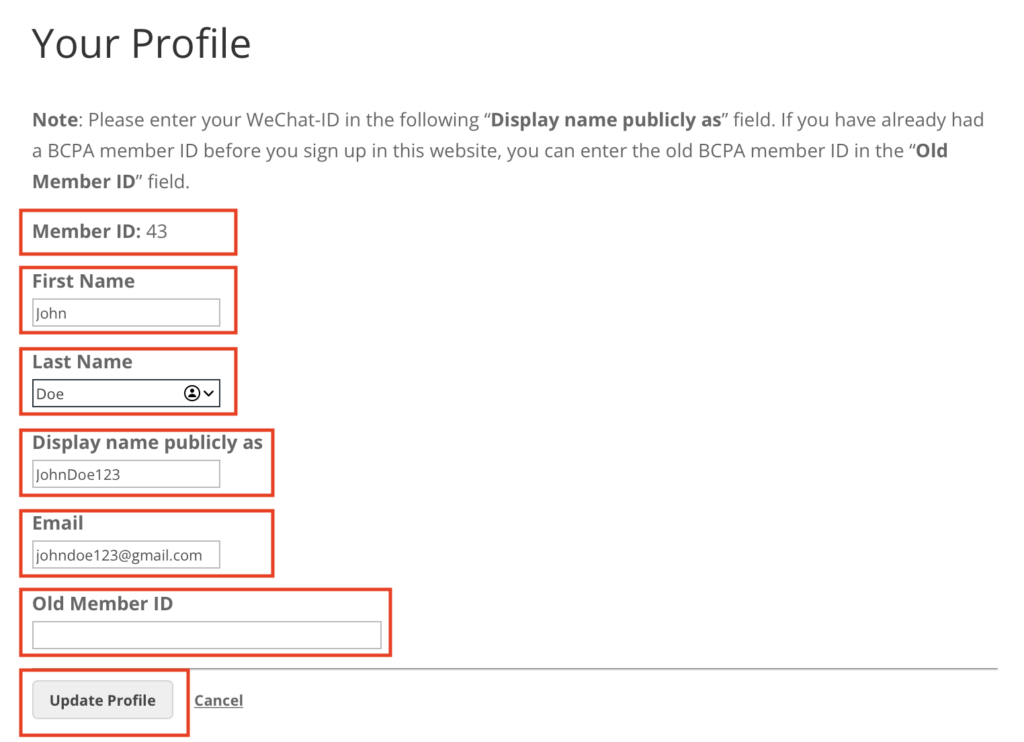The width and height of the screenshot is (1024, 742).
Task: Click into the First Name field
Action: click(x=125, y=313)
